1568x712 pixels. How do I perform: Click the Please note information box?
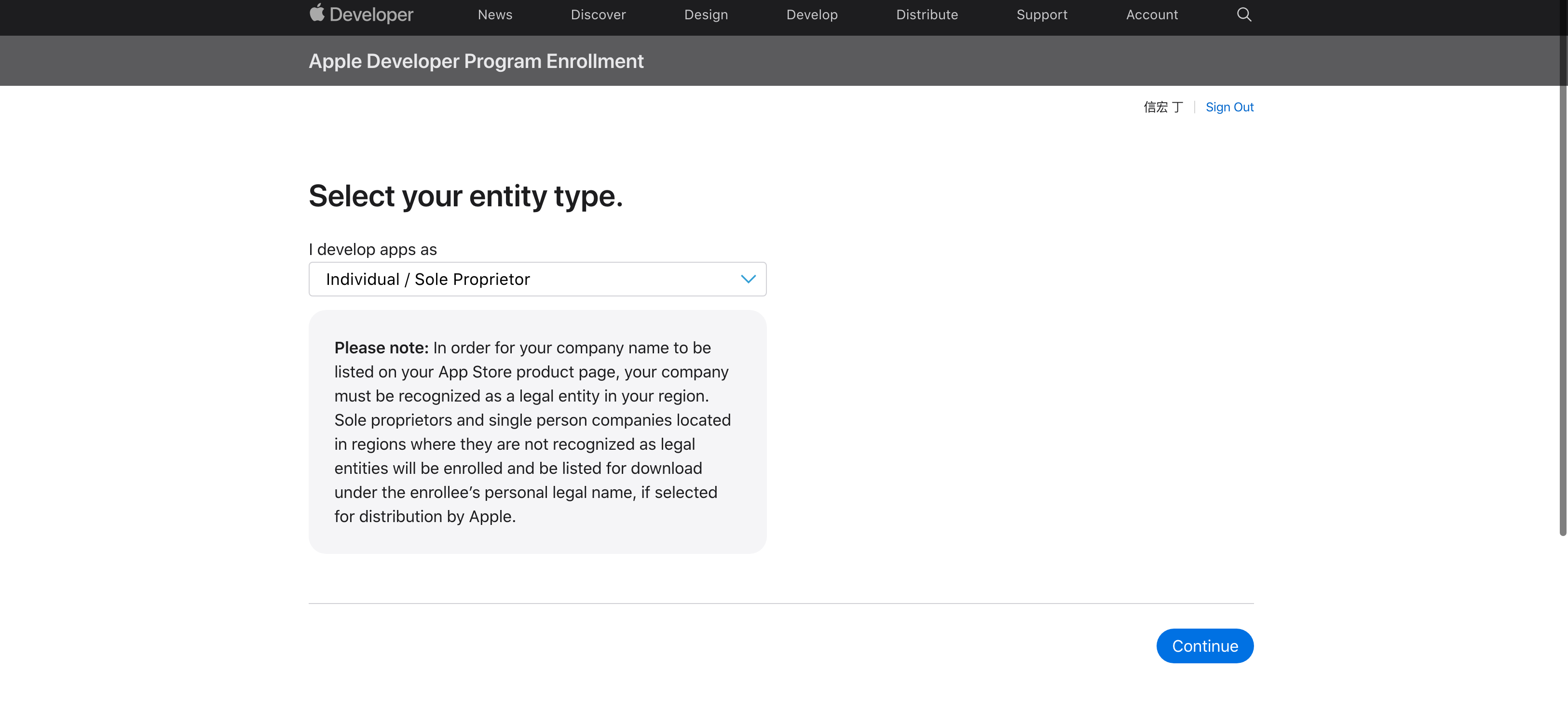click(537, 431)
